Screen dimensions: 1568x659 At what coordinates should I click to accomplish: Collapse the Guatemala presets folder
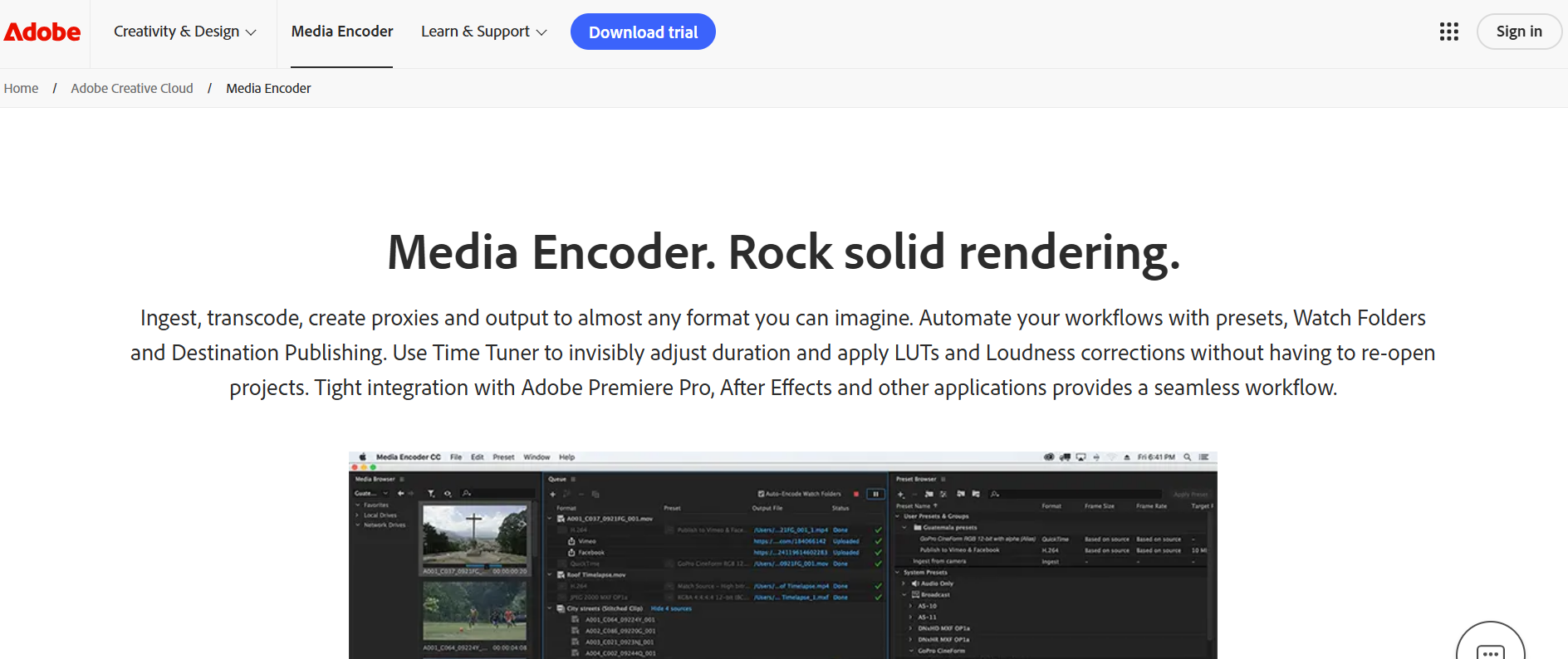click(905, 527)
